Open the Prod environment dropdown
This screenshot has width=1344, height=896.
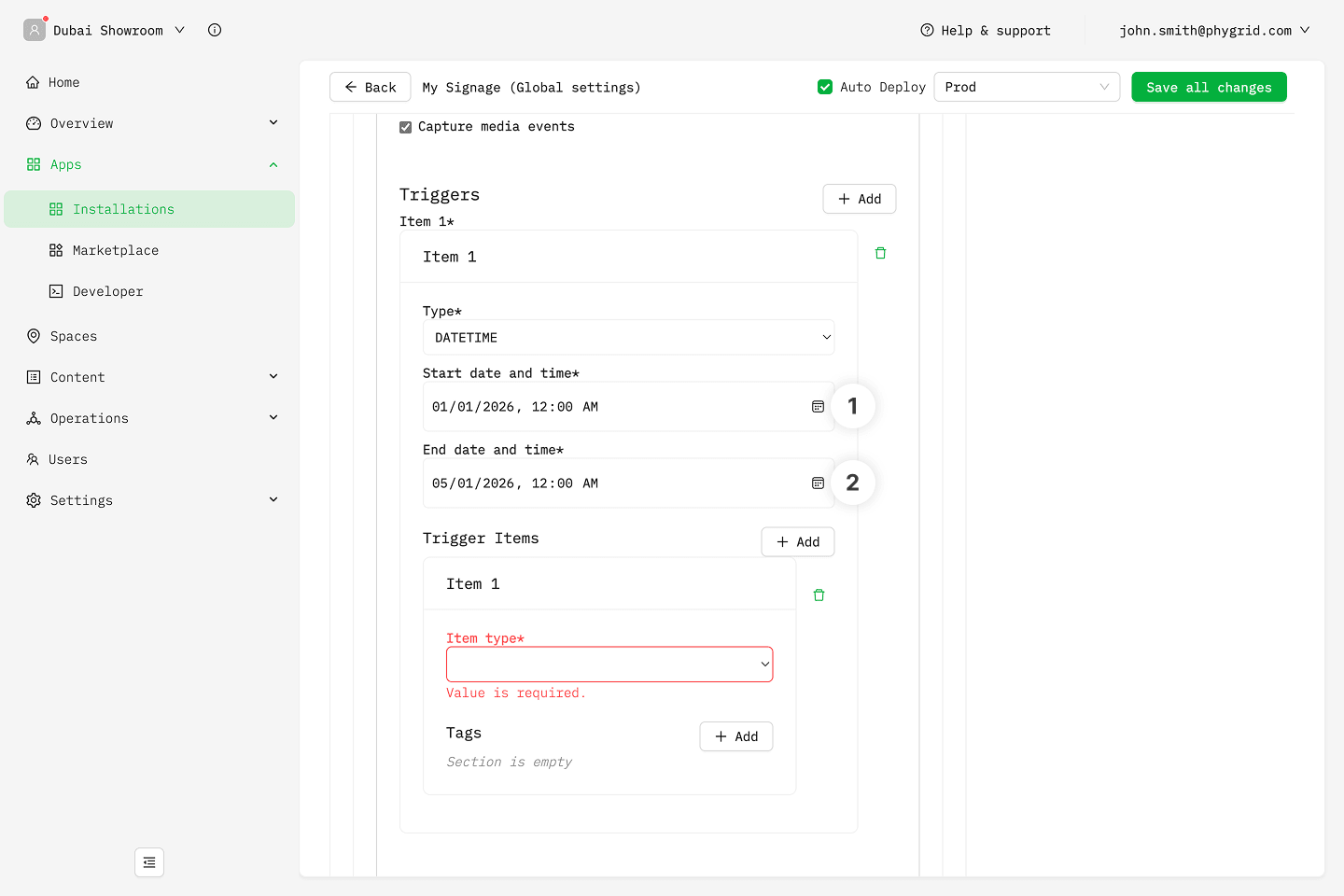point(1026,87)
